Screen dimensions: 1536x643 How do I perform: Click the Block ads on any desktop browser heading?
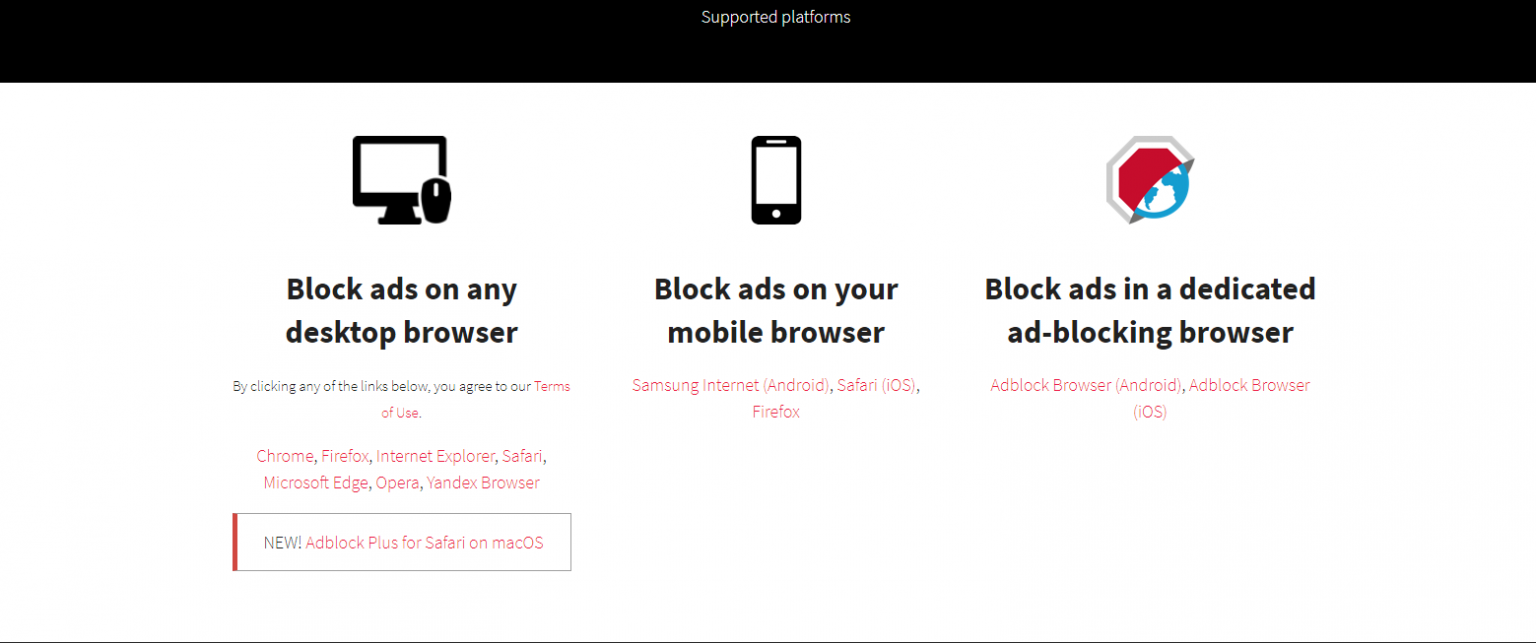coord(401,311)
